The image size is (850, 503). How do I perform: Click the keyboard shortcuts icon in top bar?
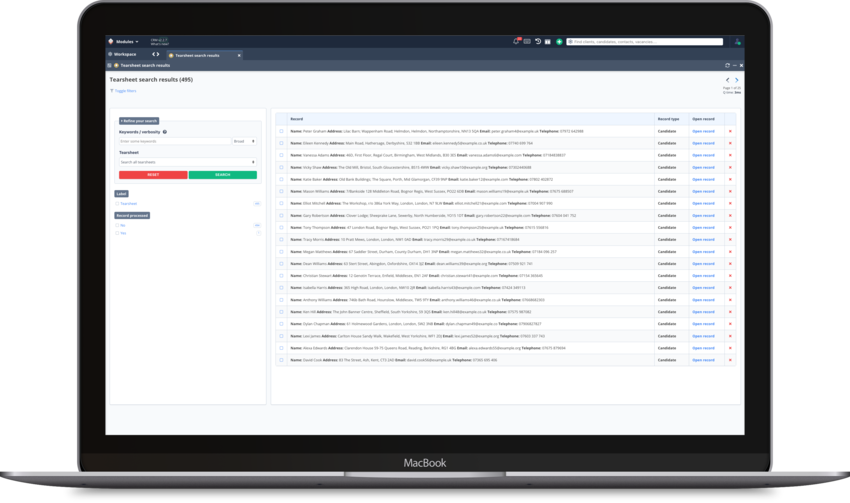coord(527,41)
